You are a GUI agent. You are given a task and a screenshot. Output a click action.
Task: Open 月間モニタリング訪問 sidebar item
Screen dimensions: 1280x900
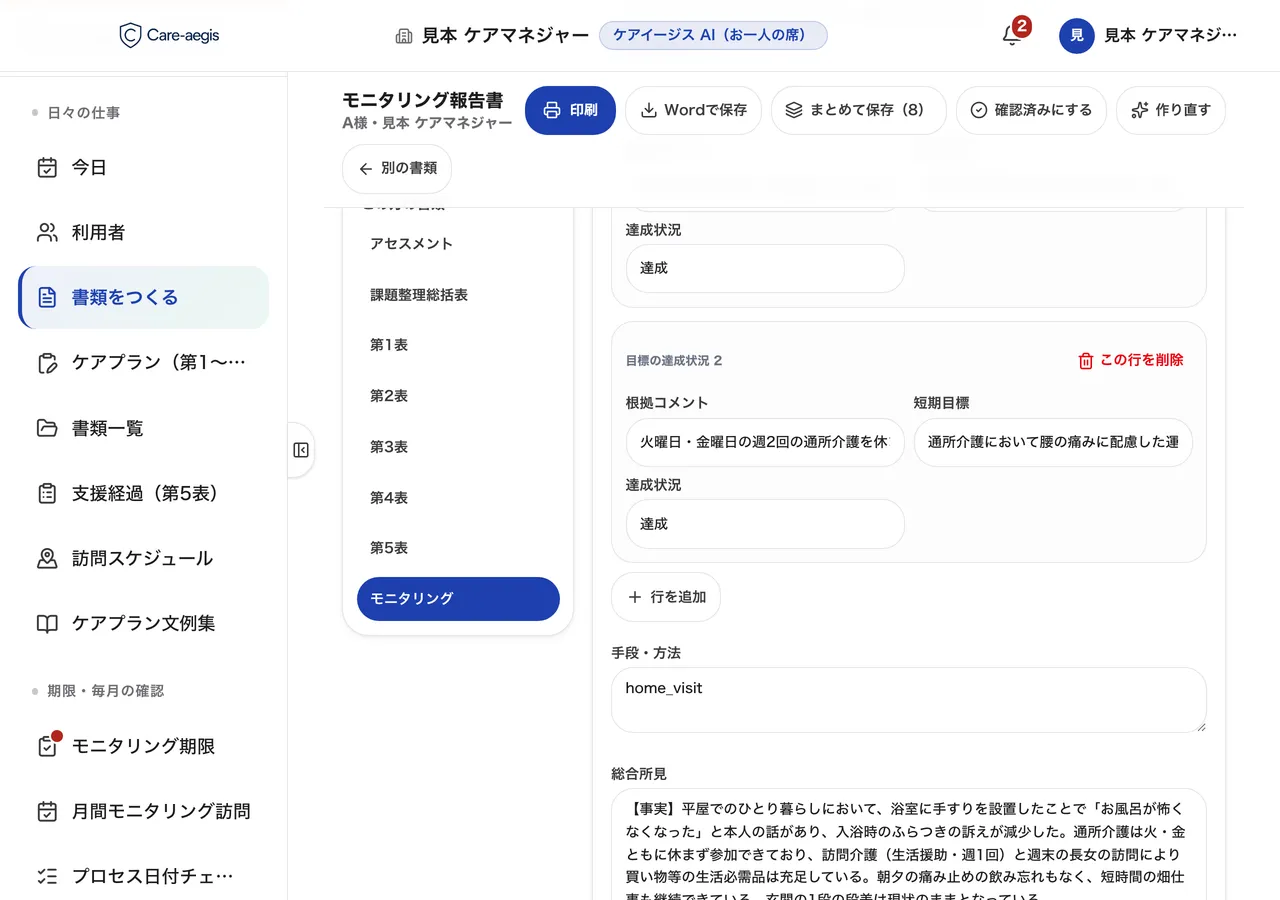pyautogui.click(x=144, y=811)
